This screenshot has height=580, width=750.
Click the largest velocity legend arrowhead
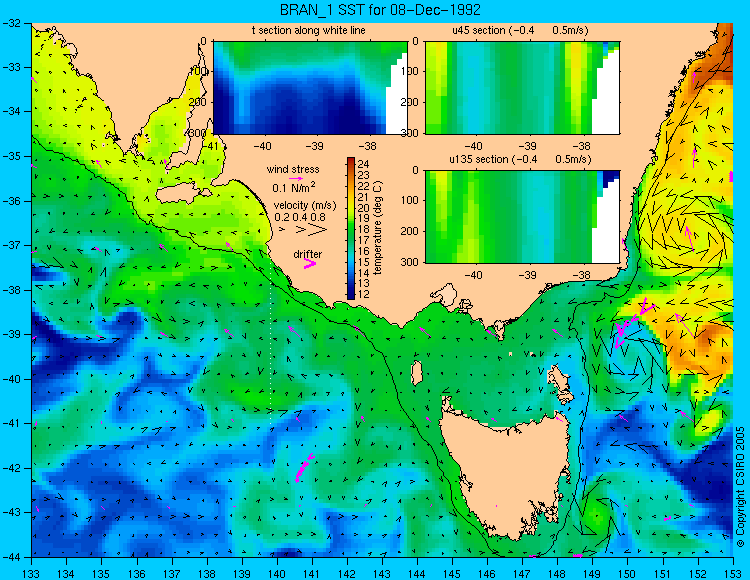point(318,230)
